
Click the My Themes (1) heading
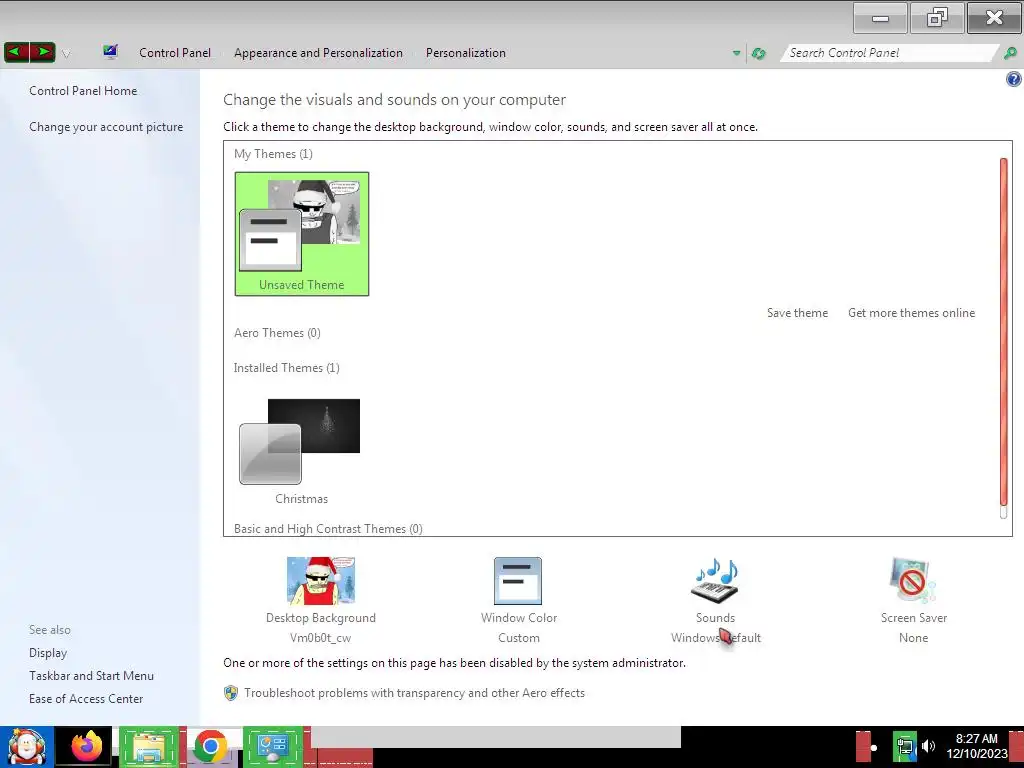tap(273, 154)
